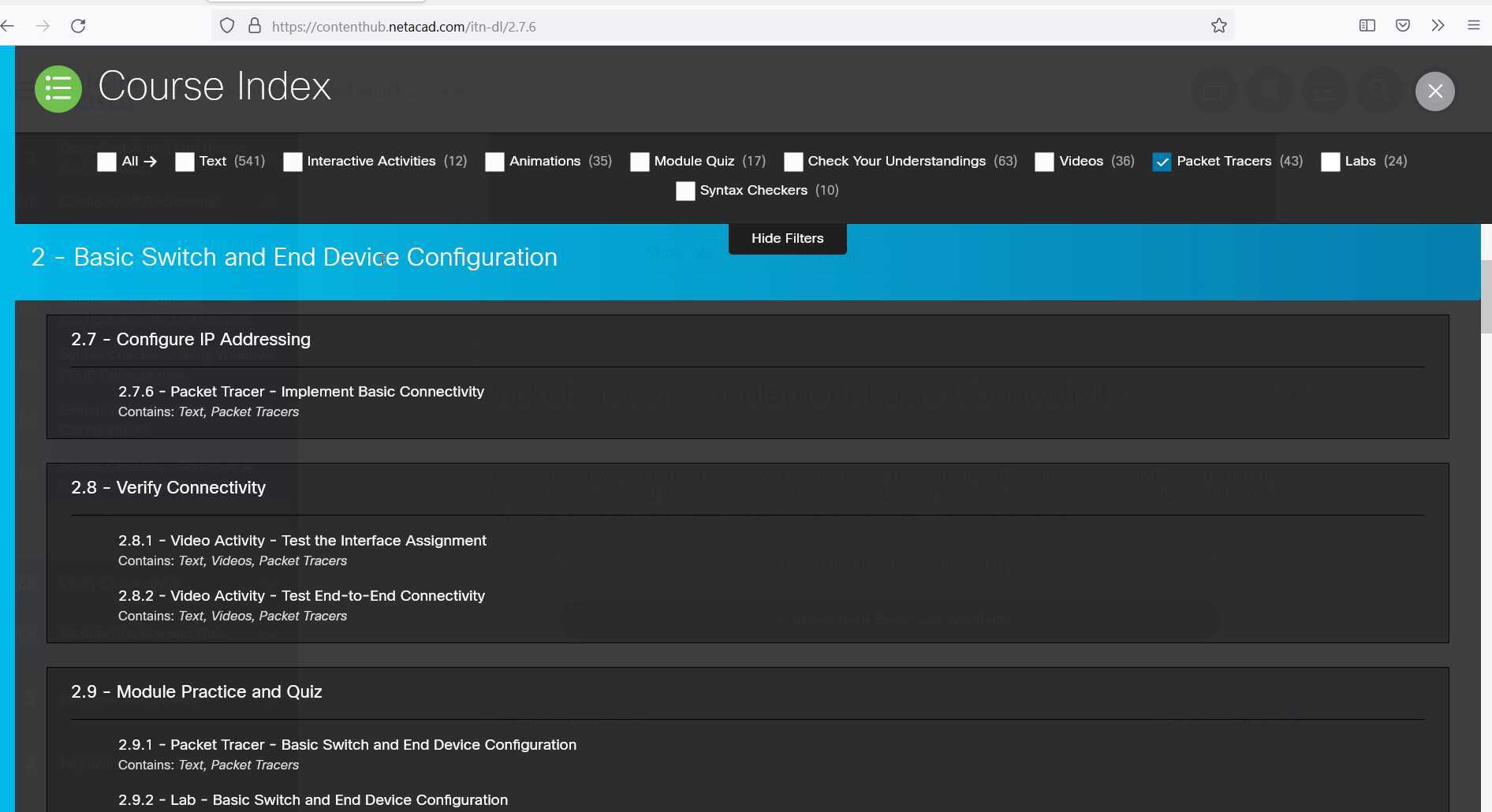The image size is (1492, 812).
Task: Open the Firefox application menu
Action: [1474, 25]
